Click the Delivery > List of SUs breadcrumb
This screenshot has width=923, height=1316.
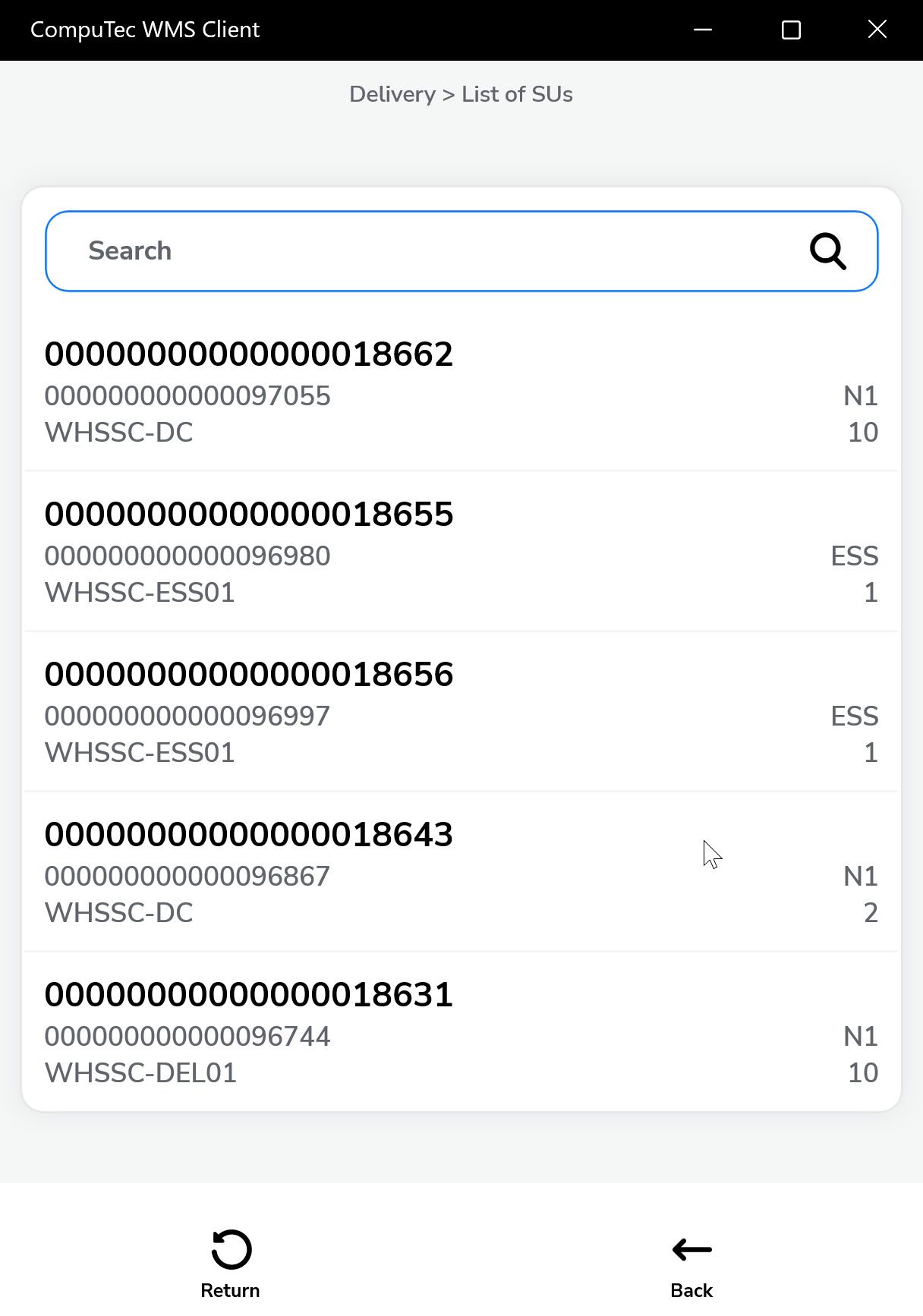[461, 94]
